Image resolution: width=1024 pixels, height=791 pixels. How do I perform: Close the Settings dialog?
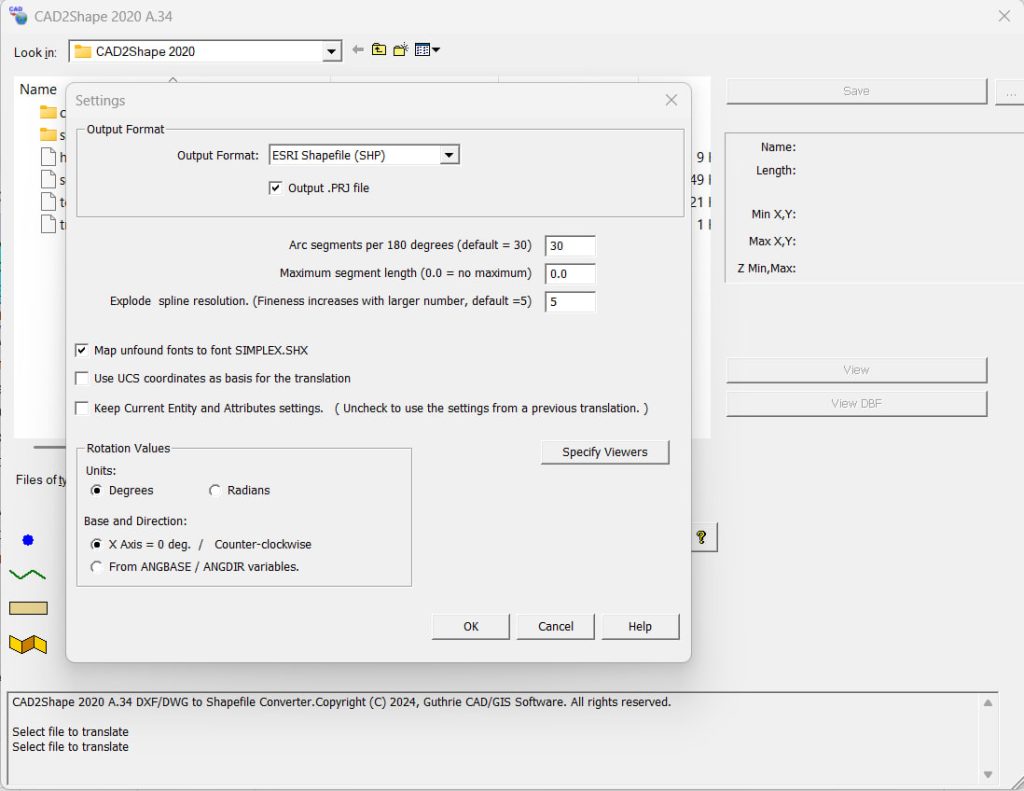[x=671, y=100]
